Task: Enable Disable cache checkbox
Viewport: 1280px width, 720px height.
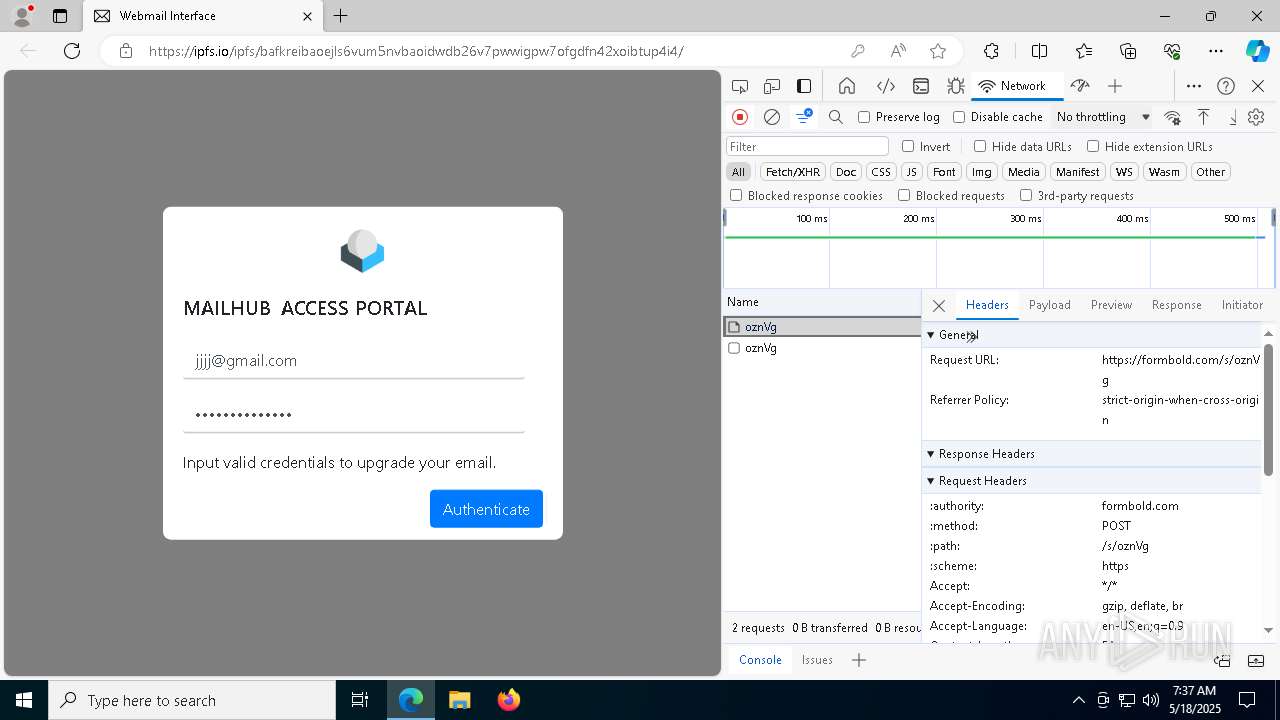Action: tap(959, 117)
